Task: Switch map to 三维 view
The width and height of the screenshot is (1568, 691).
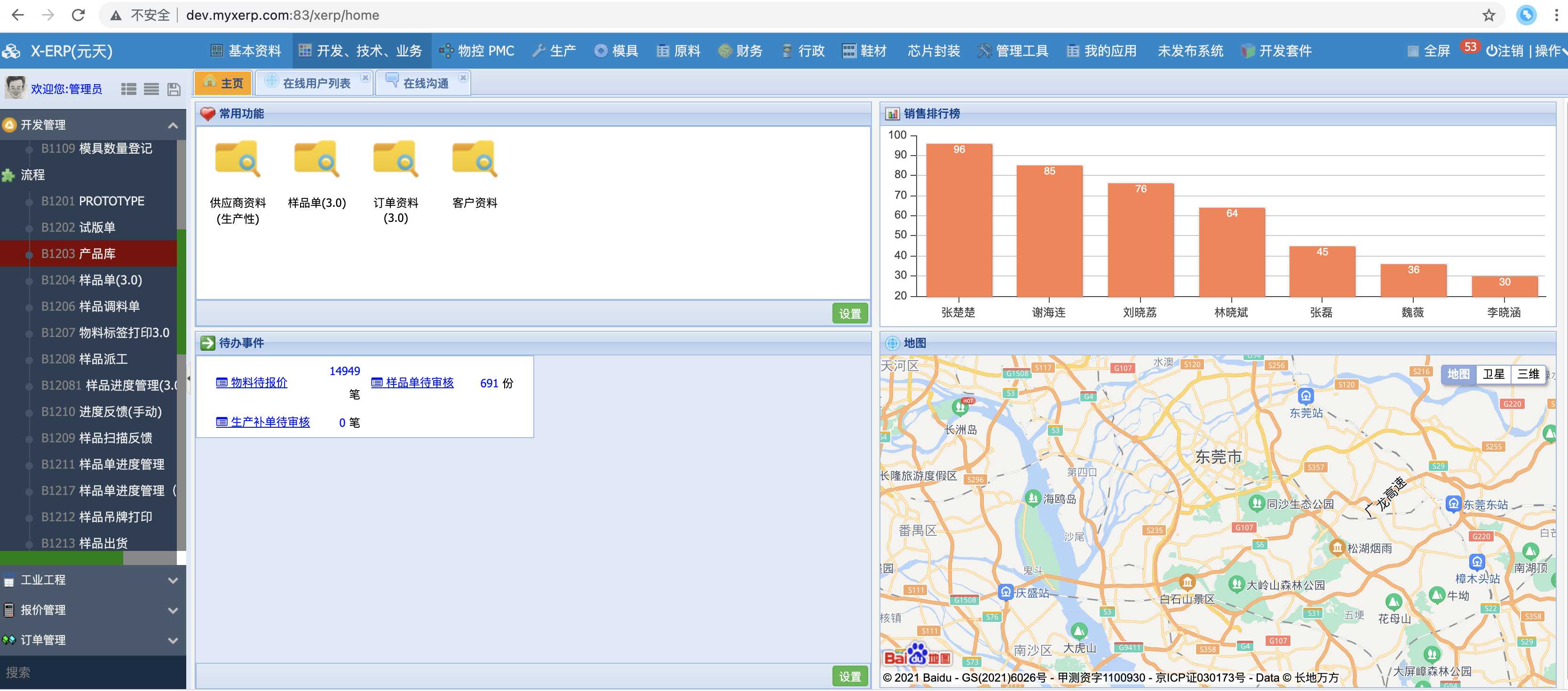Action: pos(1528,374)
